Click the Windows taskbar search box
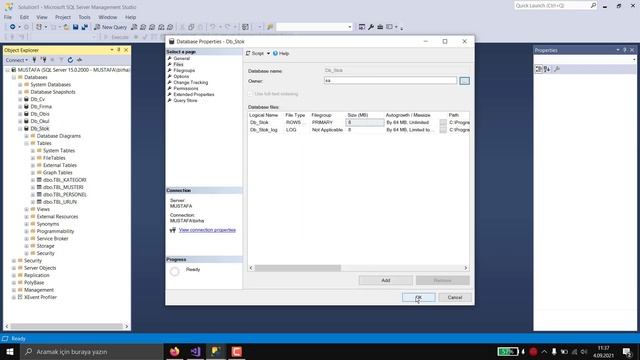The image size is (640, 360). tap(92, 351)
